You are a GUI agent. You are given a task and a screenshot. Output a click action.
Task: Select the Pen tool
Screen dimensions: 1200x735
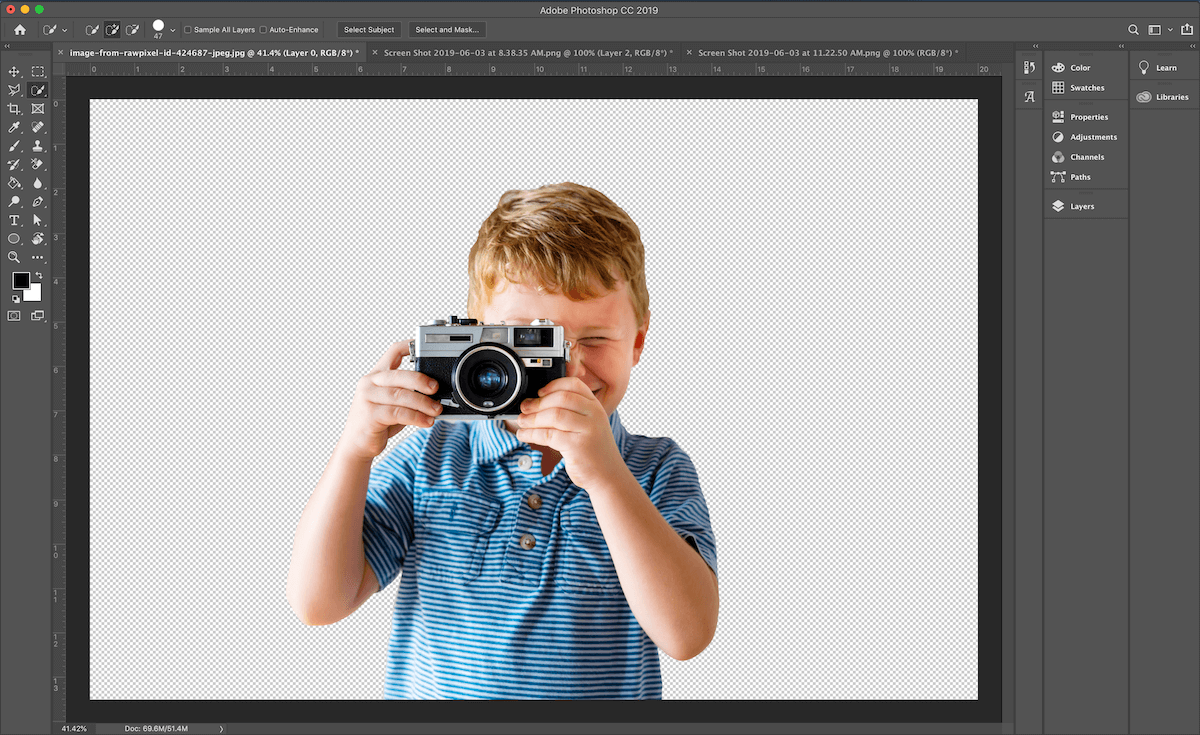point(37,201)
